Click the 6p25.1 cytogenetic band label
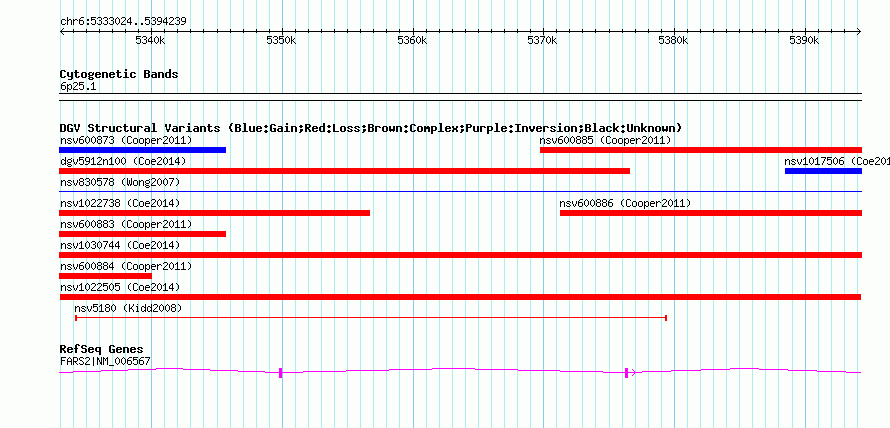The width and height of the screenshot is (890, 428). [x=78, y=87]
